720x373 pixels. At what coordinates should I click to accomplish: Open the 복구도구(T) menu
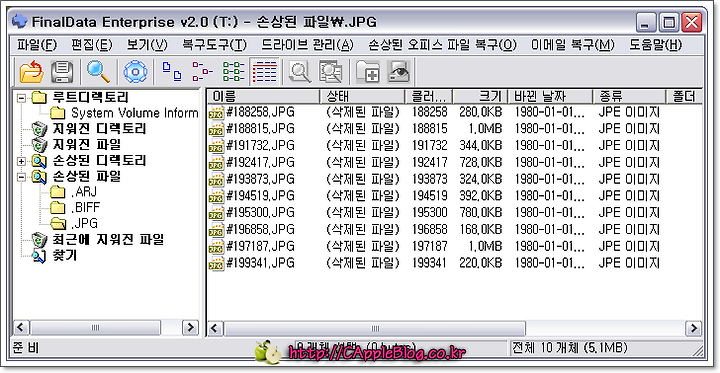(x=214, y=45)
